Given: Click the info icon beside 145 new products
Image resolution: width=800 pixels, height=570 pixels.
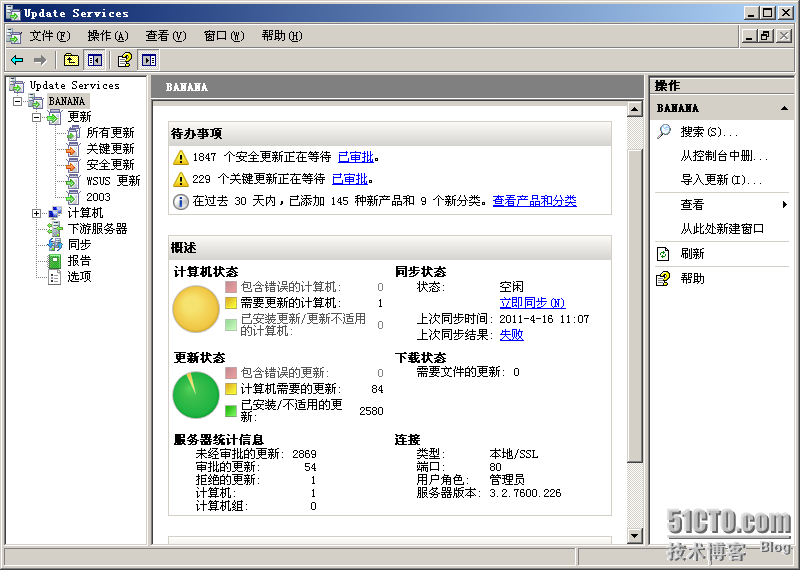Looking at the screenshot, I should point(181,202).
